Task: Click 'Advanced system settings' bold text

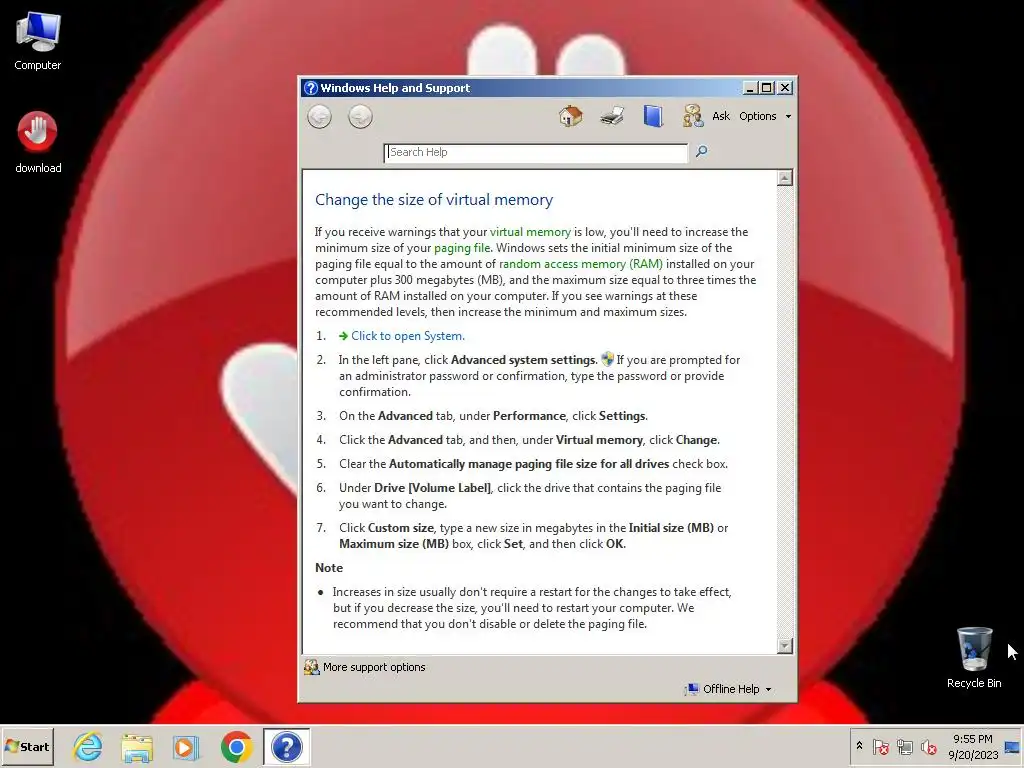Action: (524, 360)
